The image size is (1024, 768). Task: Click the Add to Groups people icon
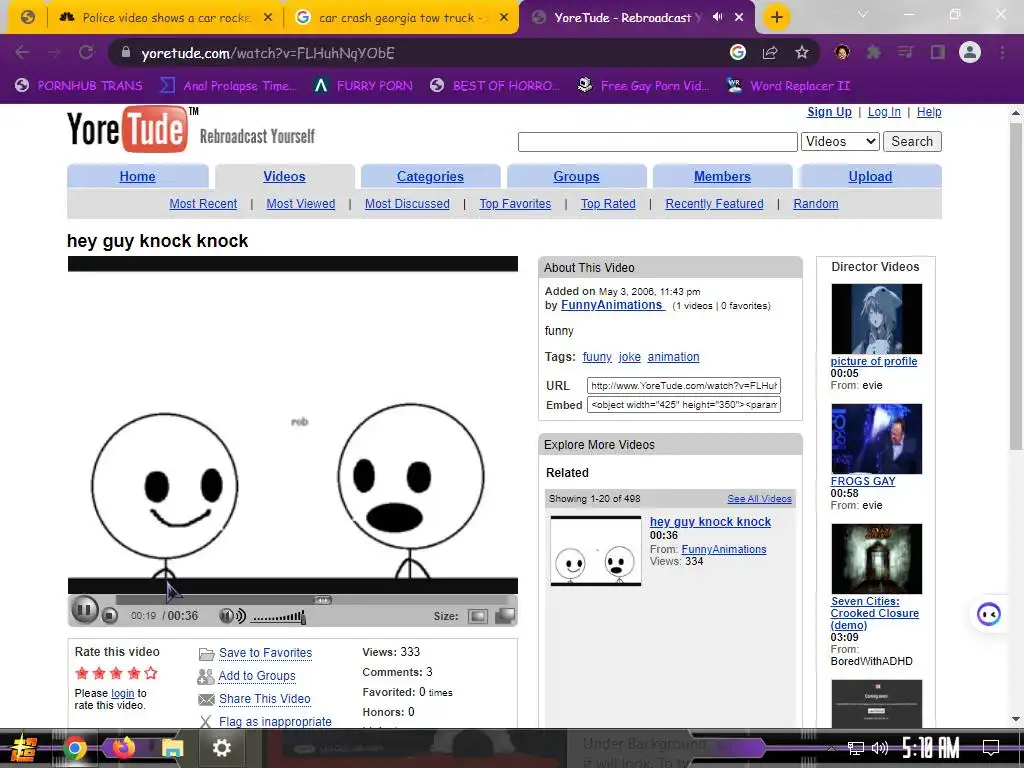(206, 677)
